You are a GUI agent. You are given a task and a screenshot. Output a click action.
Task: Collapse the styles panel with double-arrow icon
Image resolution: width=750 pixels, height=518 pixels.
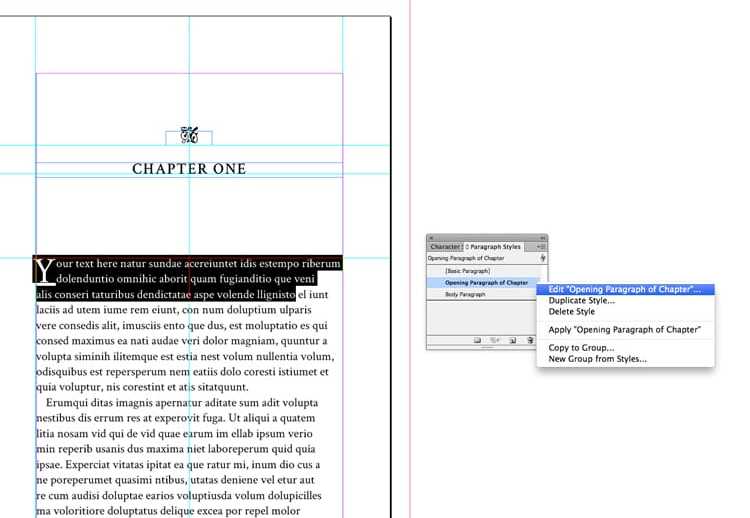tap(543, 238)
